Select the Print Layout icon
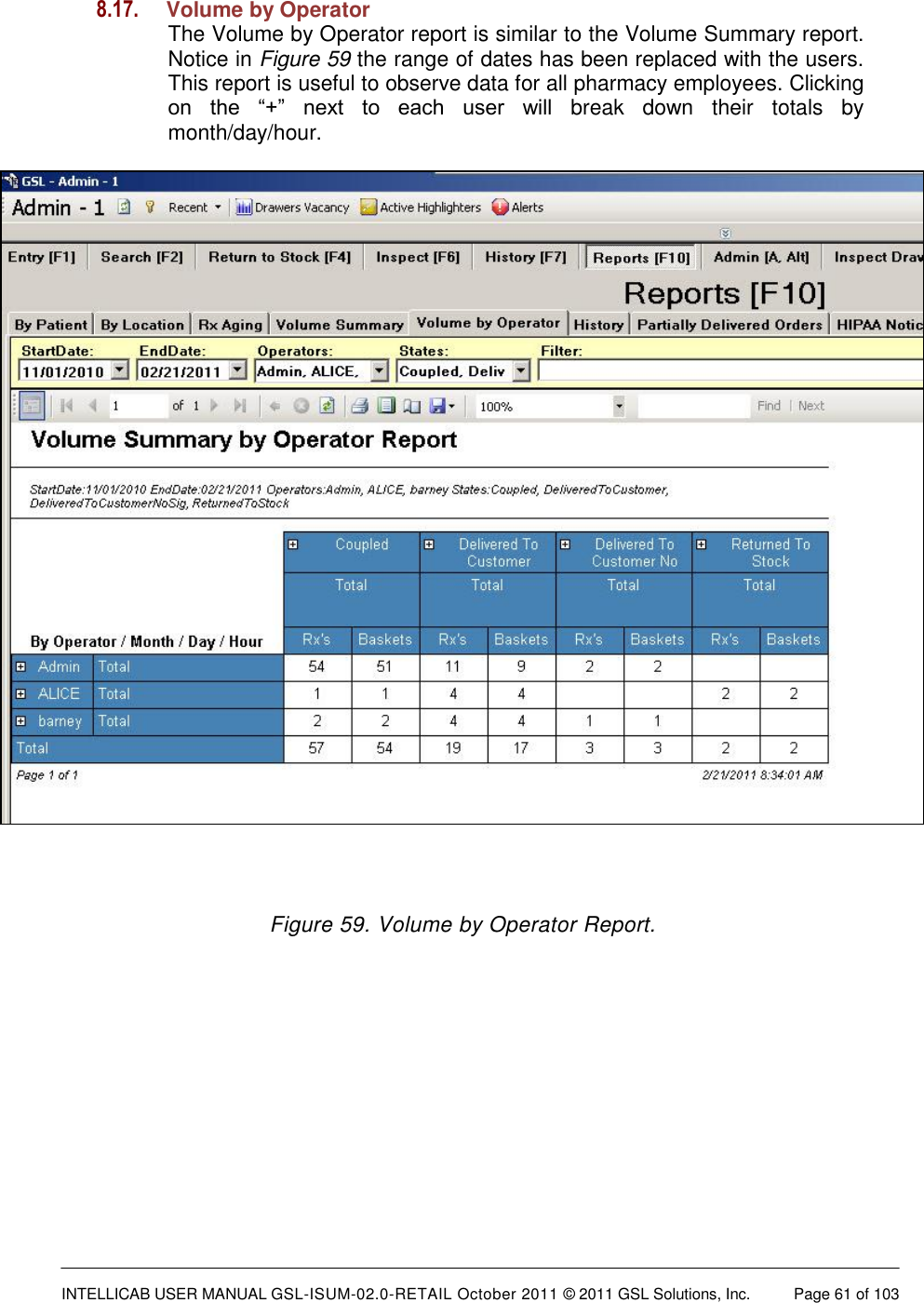The width and height of the screenshot is (924, 1303). click(x=386, y=405)
